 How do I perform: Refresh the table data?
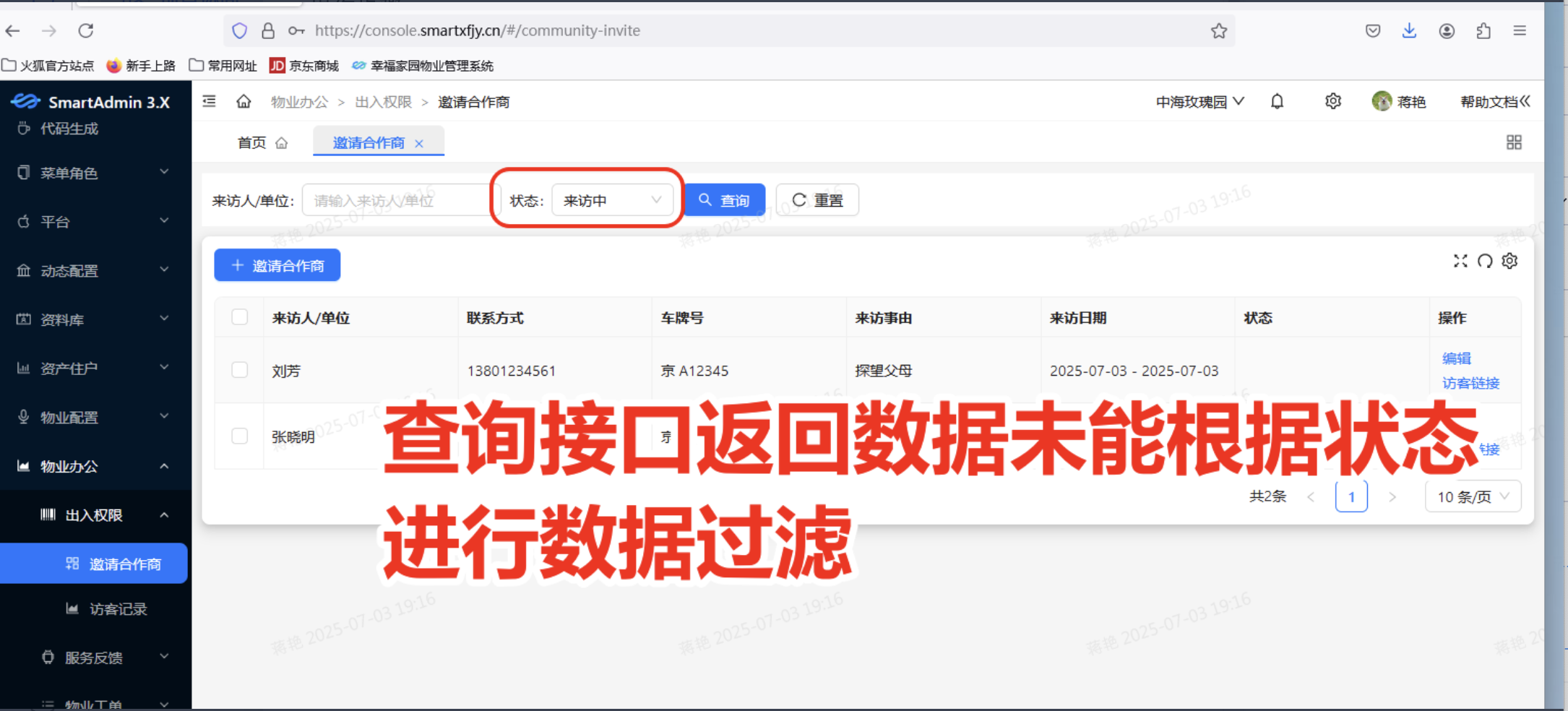tap(1485, 261)
